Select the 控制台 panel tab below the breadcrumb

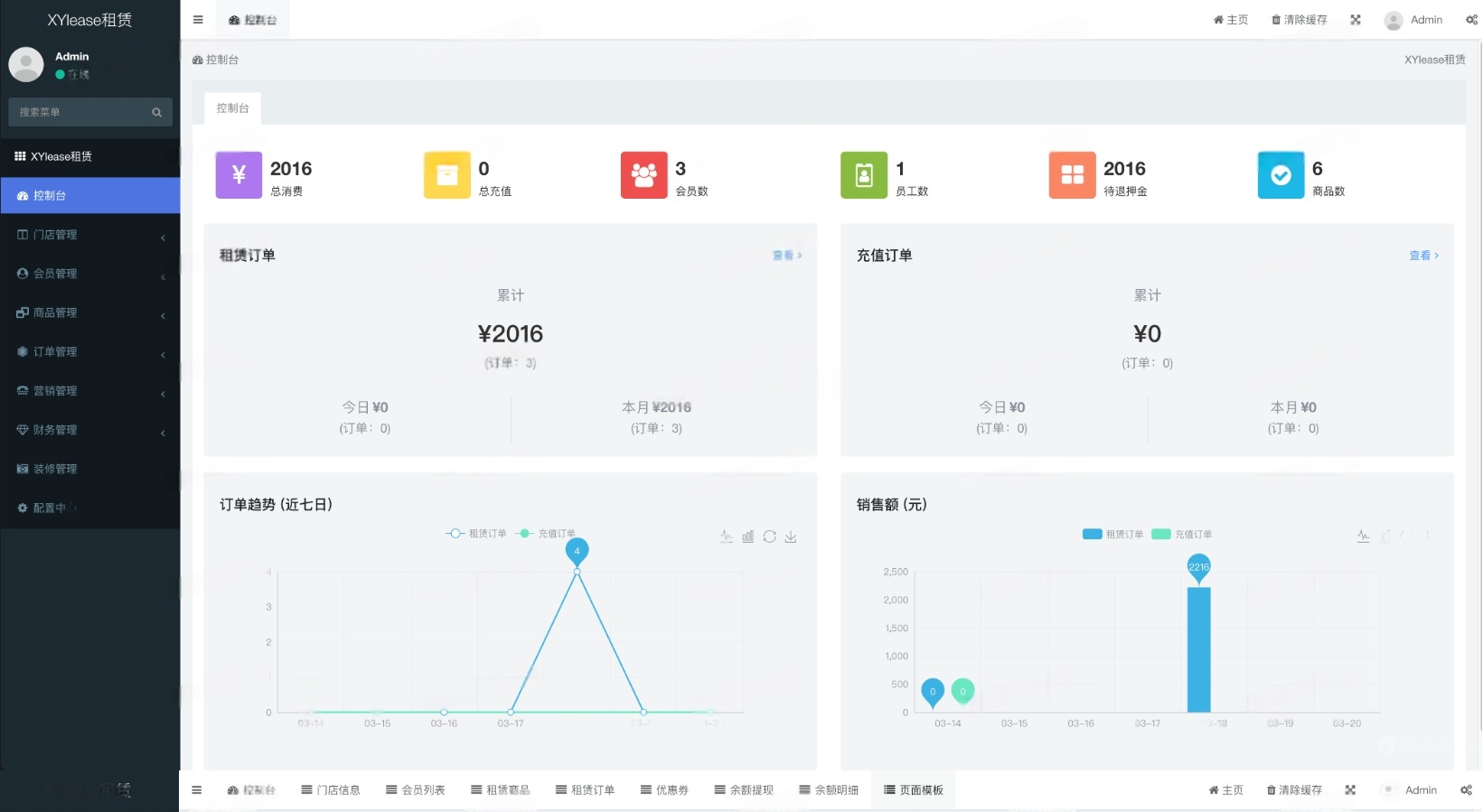(232, 108)
